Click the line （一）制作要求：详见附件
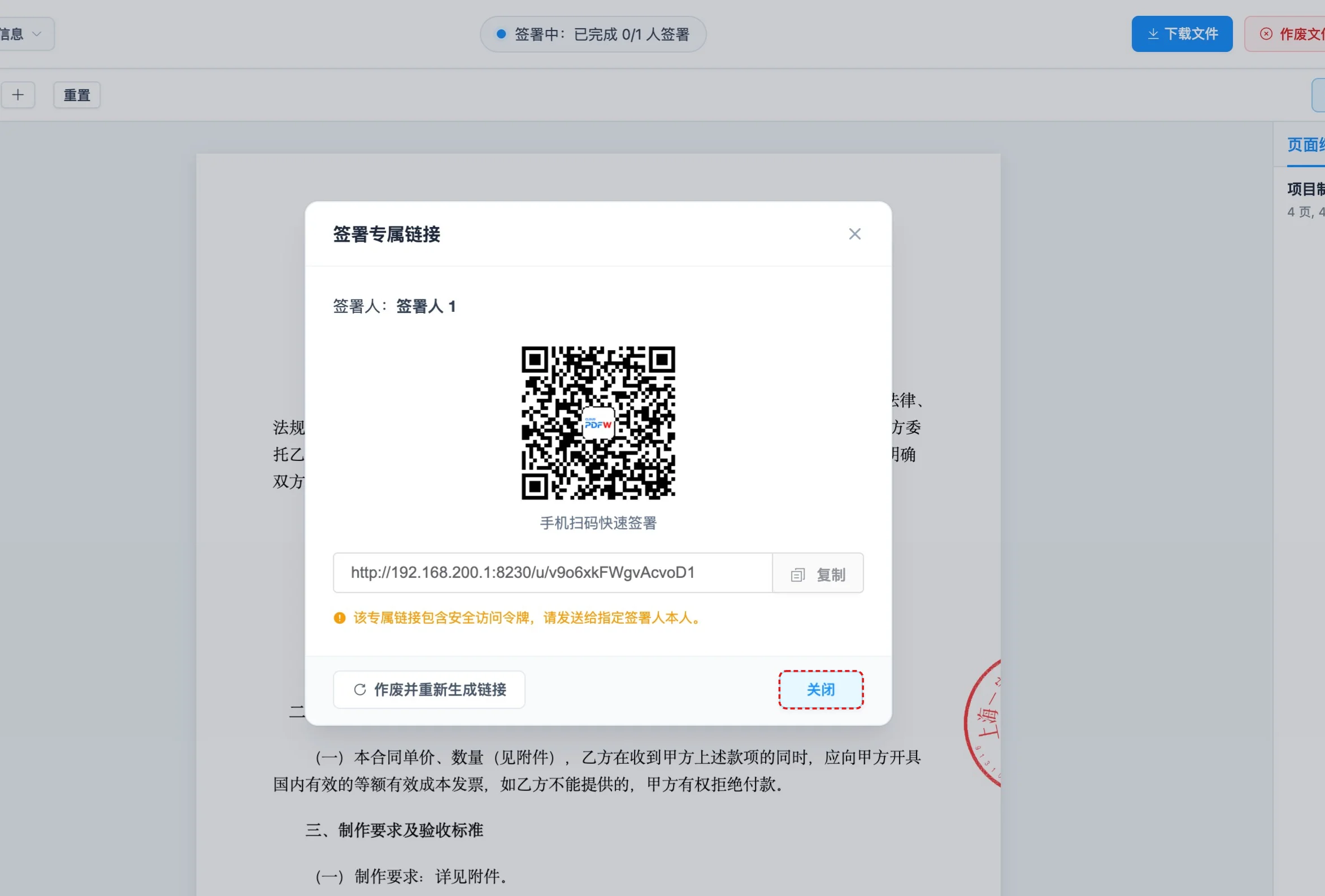The image size is (1325, 896). 411,877
